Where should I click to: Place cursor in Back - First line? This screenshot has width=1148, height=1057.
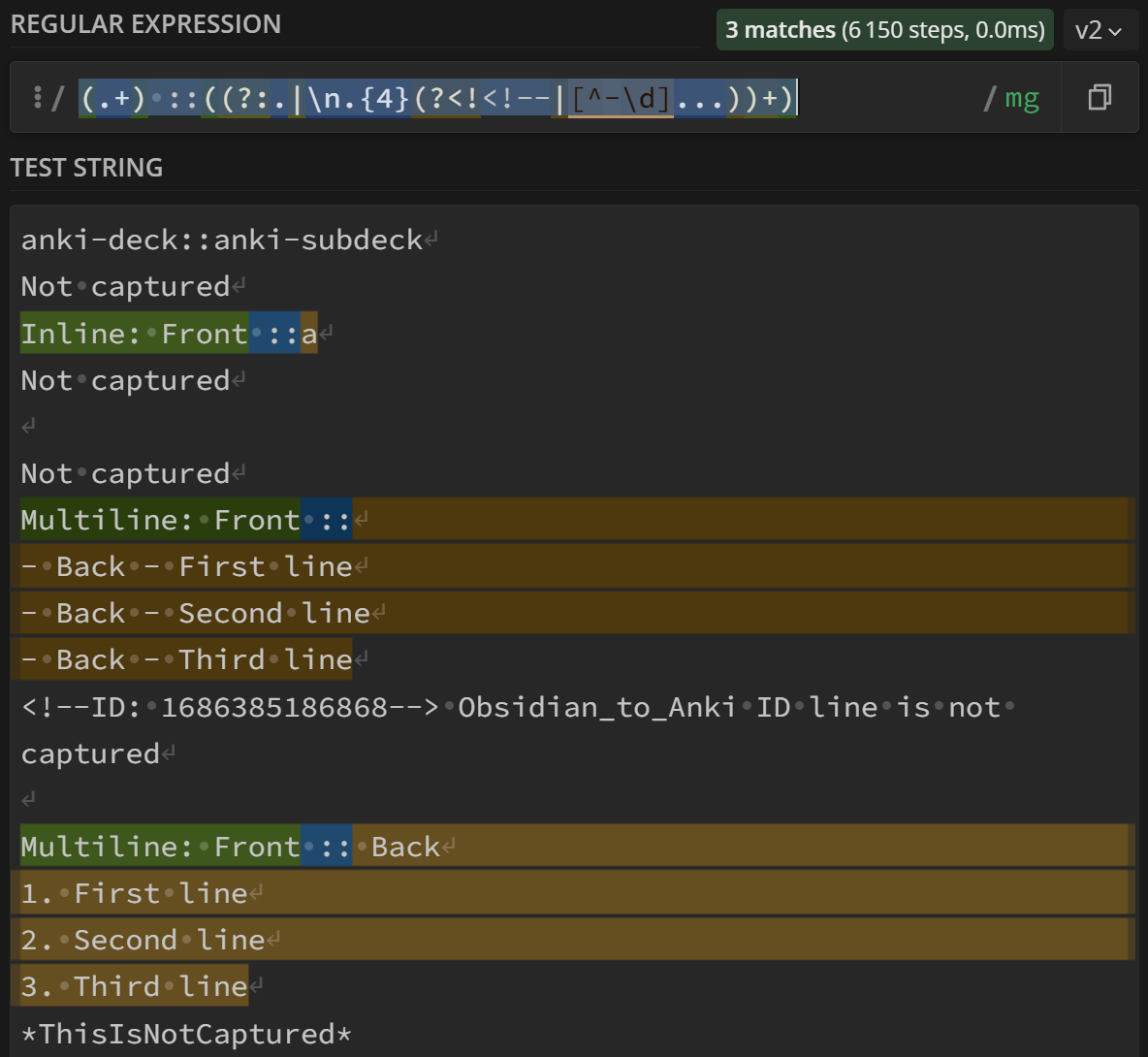click(x=204, y=566)
